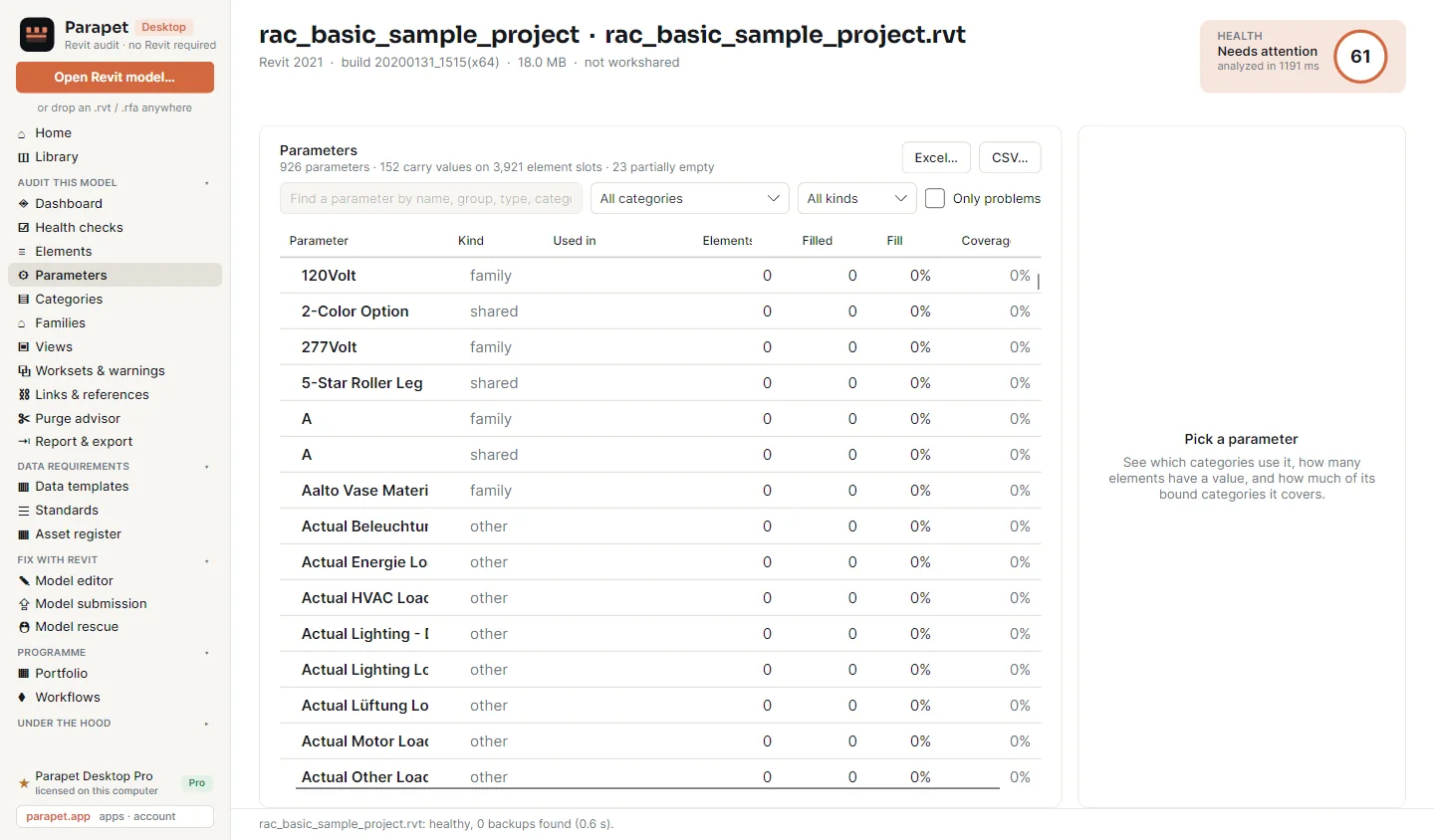Open the All categories dropdown

point(690,198)
